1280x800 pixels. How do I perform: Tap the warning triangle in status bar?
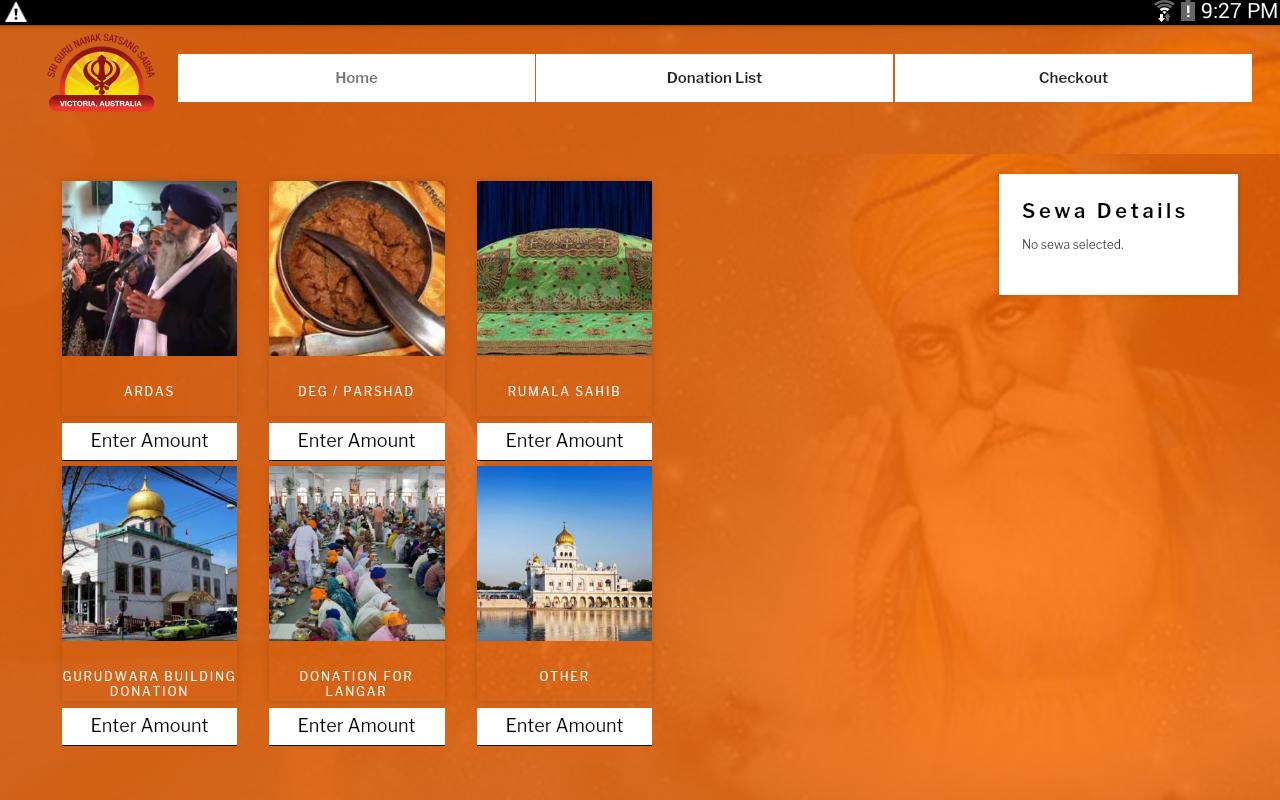[x=16, y=12]
